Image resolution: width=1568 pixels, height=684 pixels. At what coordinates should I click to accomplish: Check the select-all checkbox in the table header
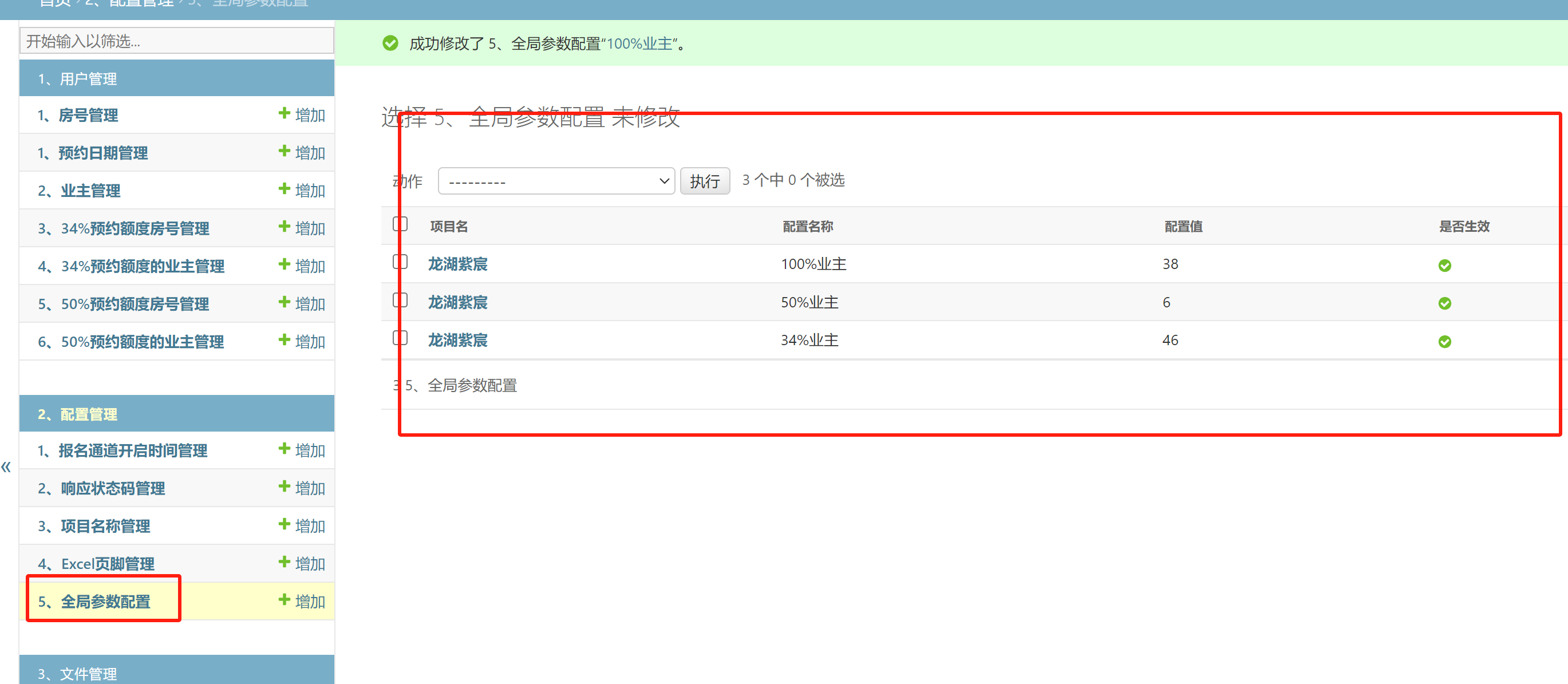[x=400, y=224]
